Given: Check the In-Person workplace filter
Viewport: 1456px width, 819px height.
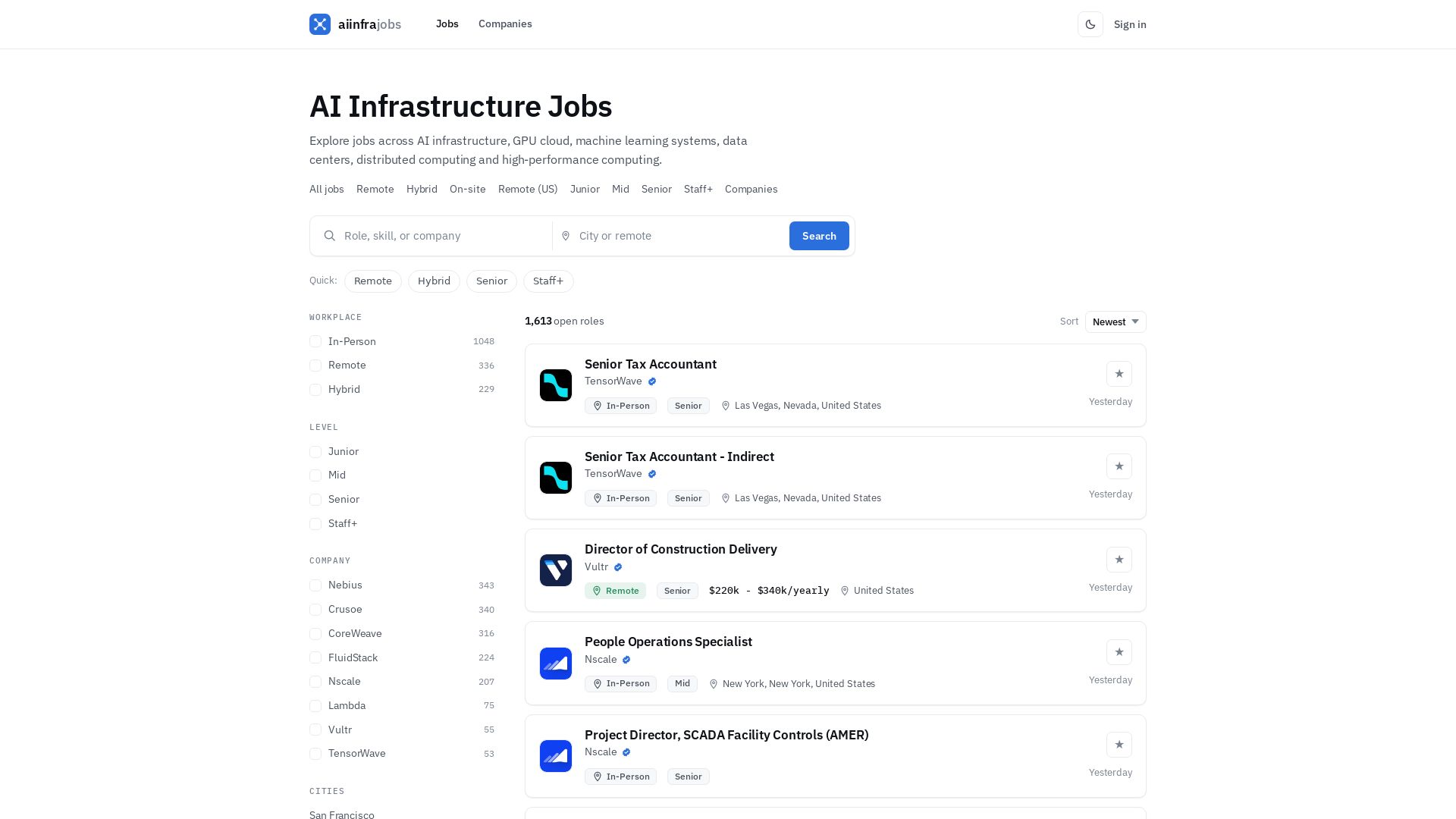Looking at the screenshot, I should tap(315, 342).
